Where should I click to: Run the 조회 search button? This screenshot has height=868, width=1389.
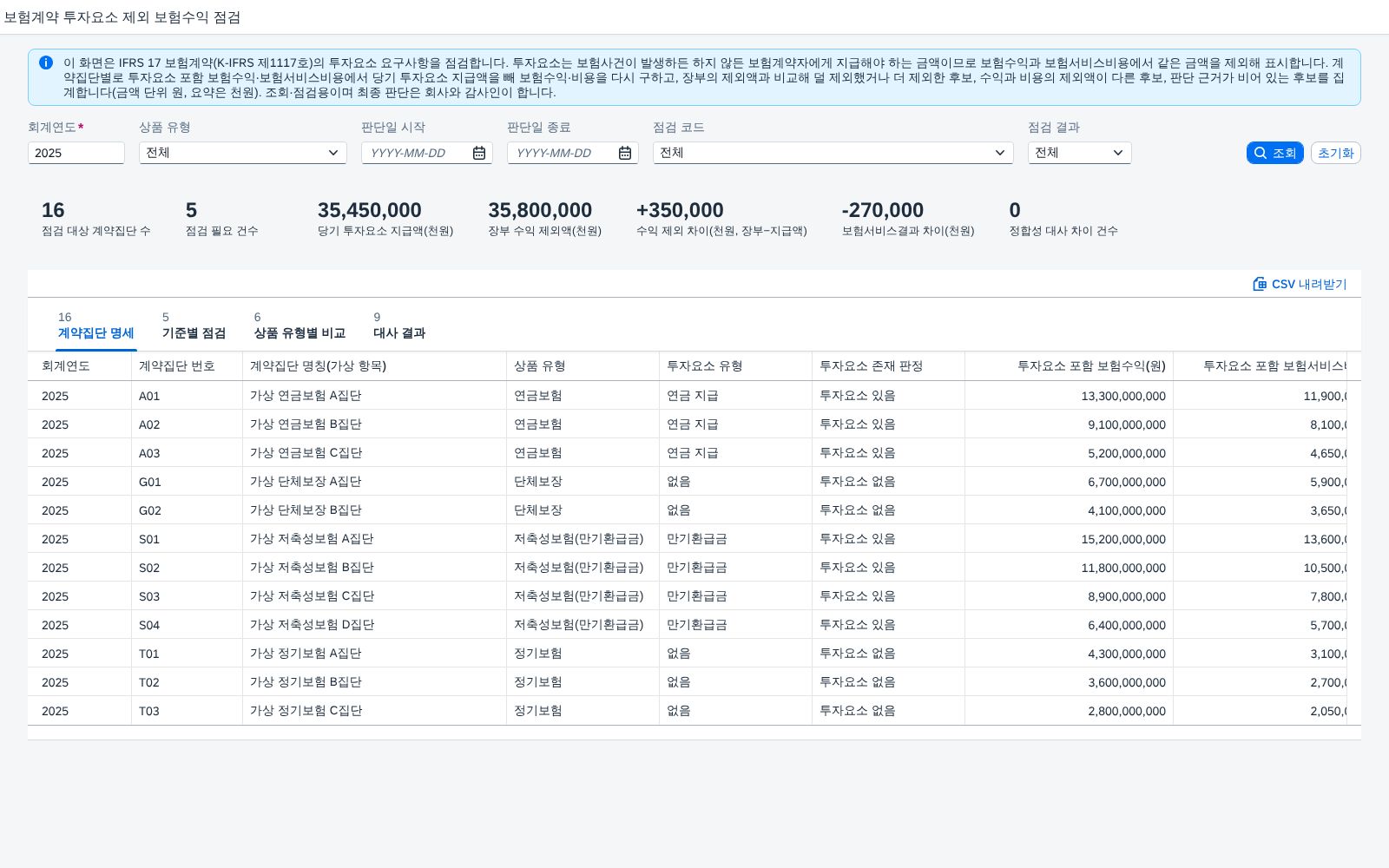pyautogui.click(x=1274, y=153)
